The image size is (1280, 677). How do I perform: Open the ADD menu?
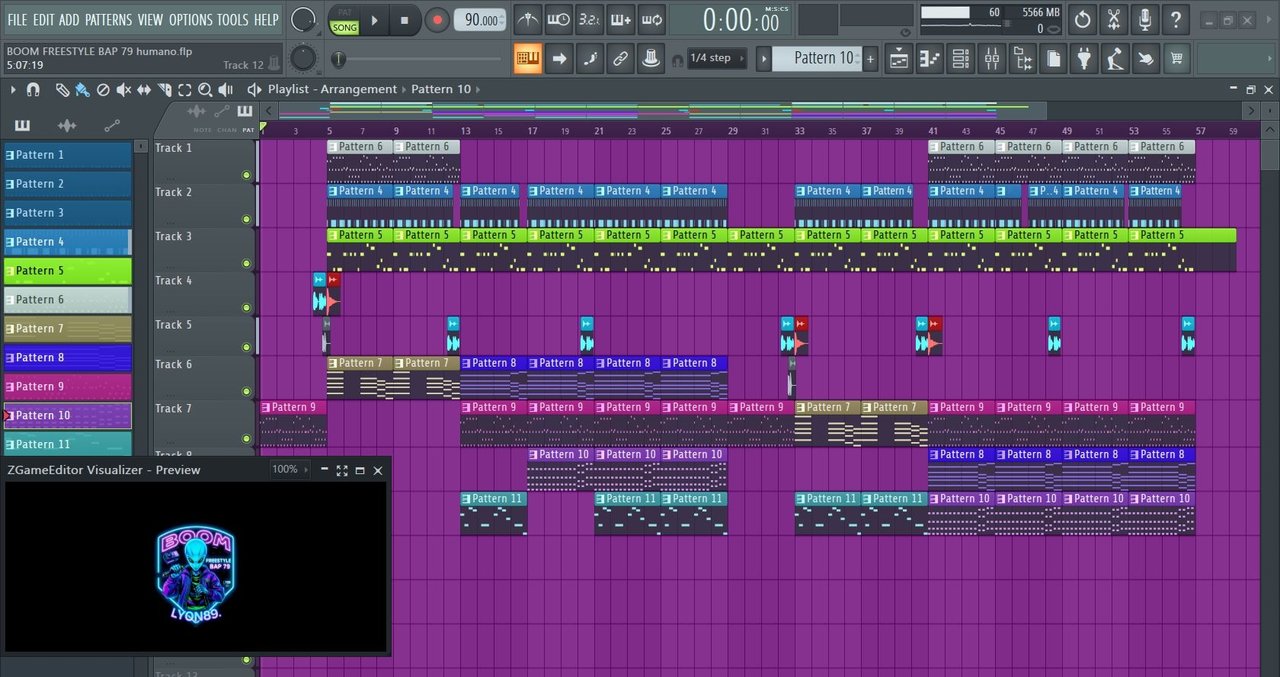[69, 20]
